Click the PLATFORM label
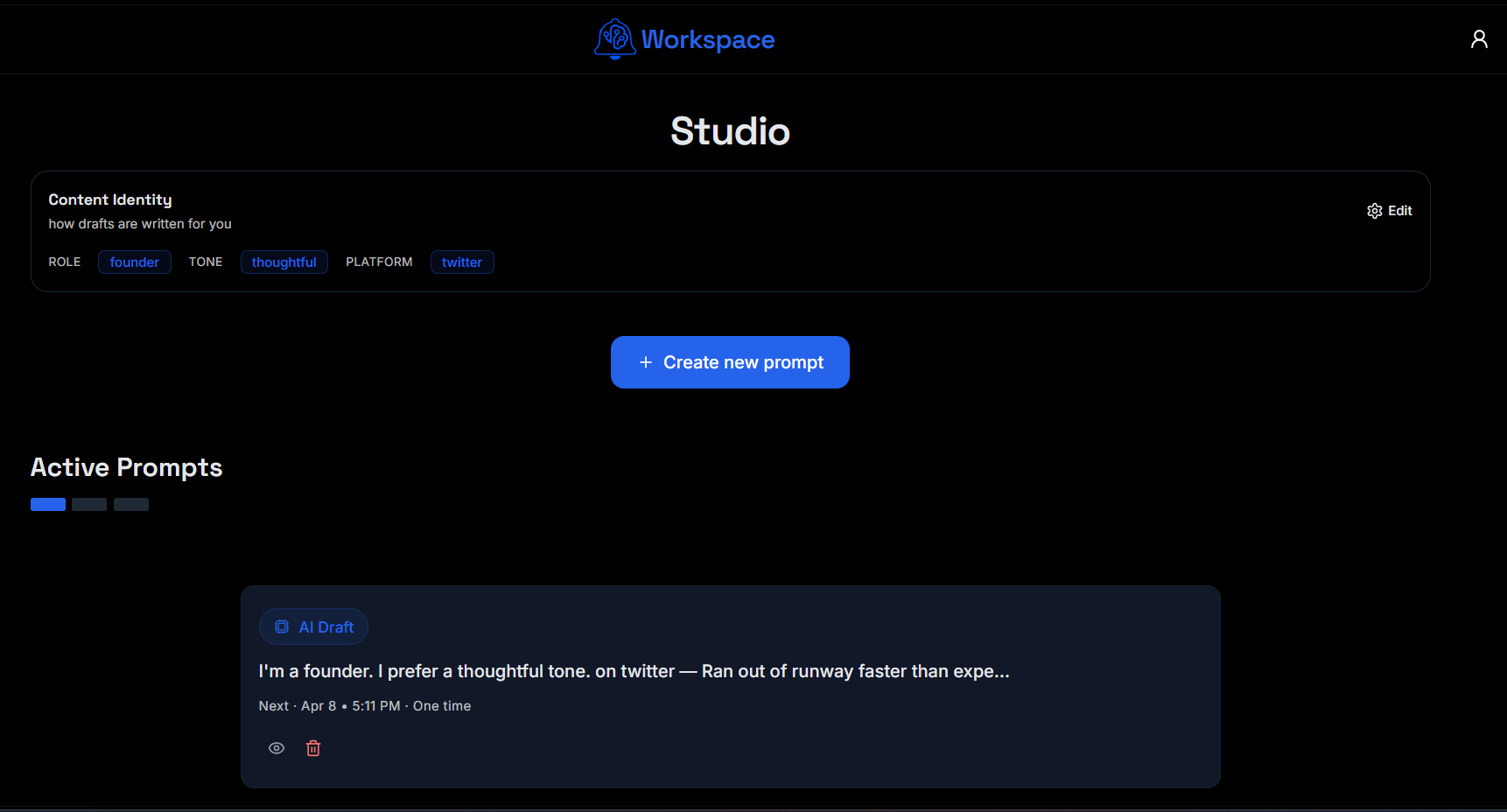Image resolution: width=1507 pixels, height=812 pixels. click(x=379, y=262)
